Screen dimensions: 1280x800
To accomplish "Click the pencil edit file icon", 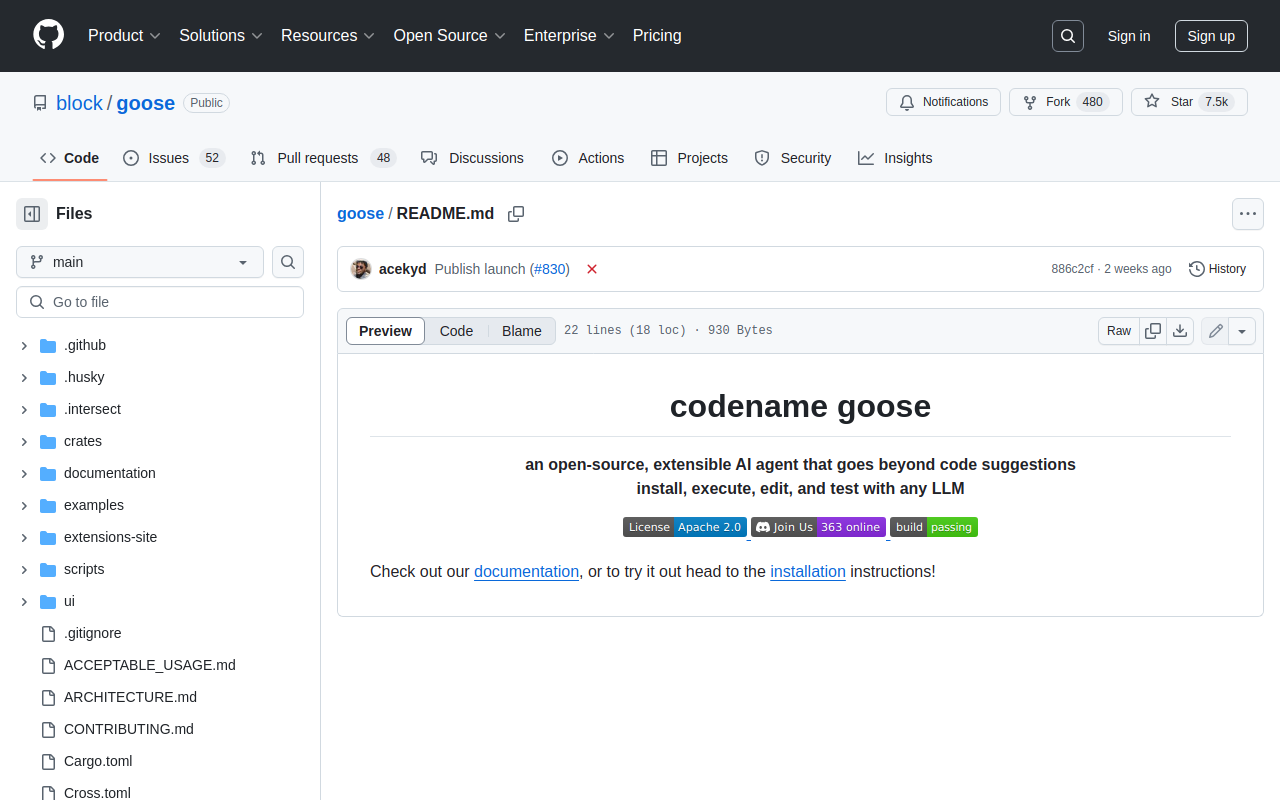I will point(1215,331).
